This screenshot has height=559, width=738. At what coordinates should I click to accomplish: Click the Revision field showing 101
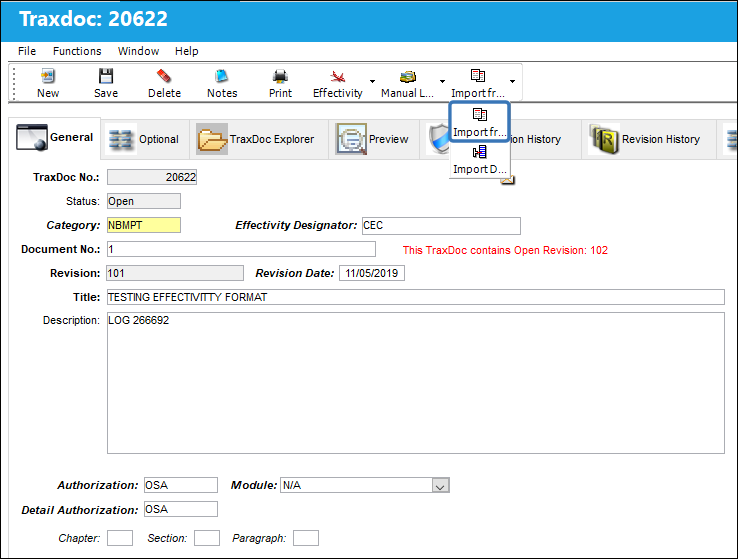175,273
